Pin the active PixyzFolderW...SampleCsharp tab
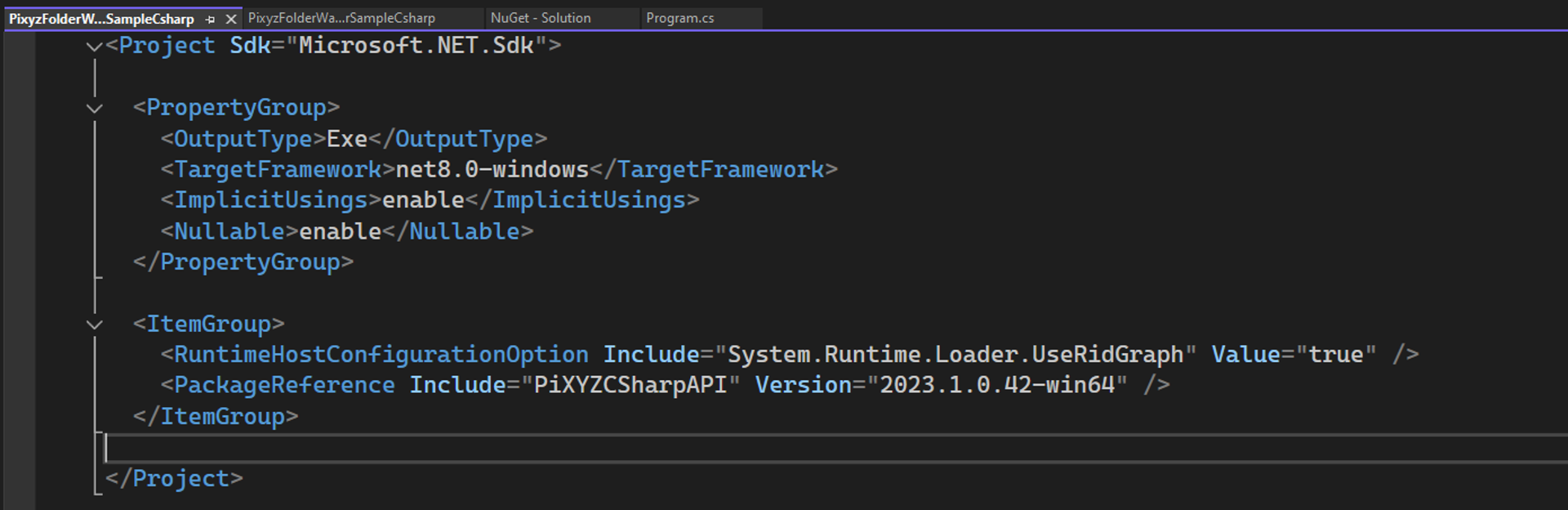Screen dimensions: 1568x510 pos(211,19)
